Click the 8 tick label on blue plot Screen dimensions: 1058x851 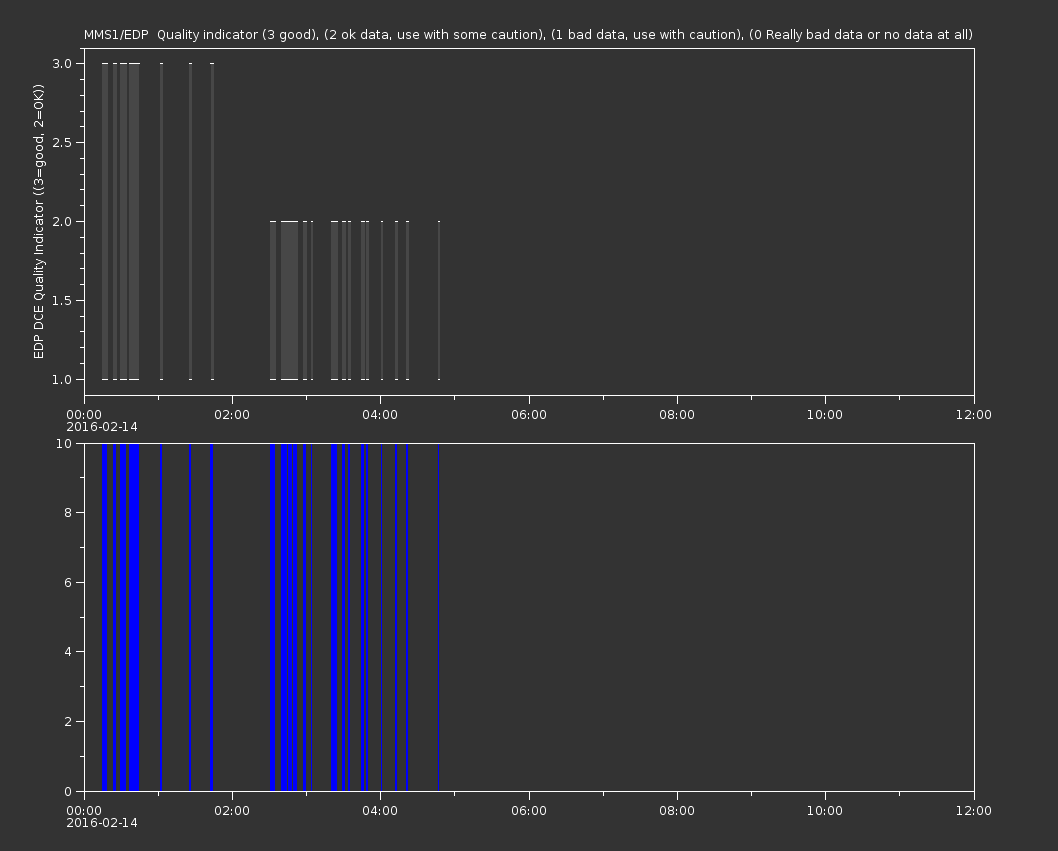(68, 513)
